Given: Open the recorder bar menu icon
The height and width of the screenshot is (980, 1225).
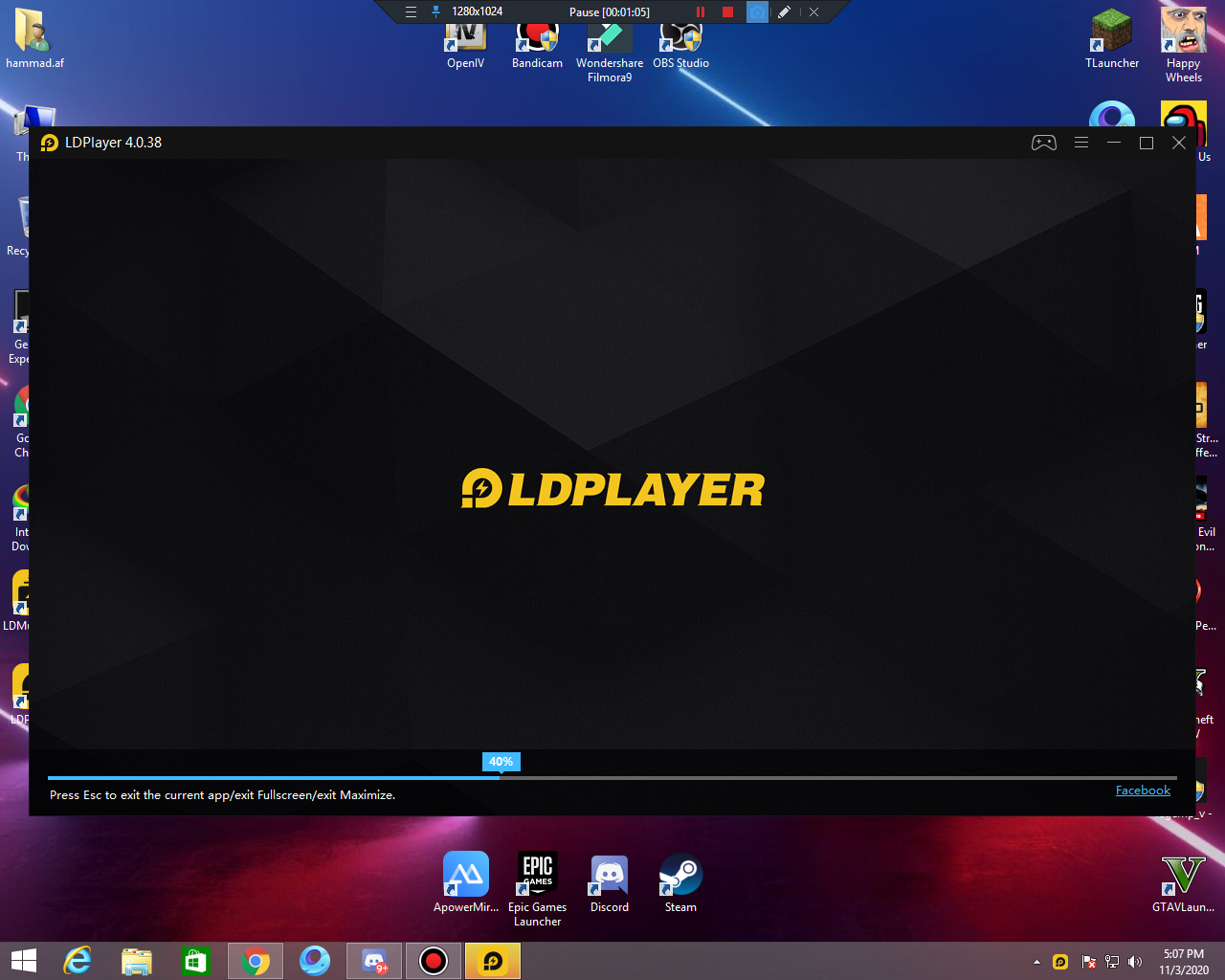Looking at the screenshot, I should (411, 12).
